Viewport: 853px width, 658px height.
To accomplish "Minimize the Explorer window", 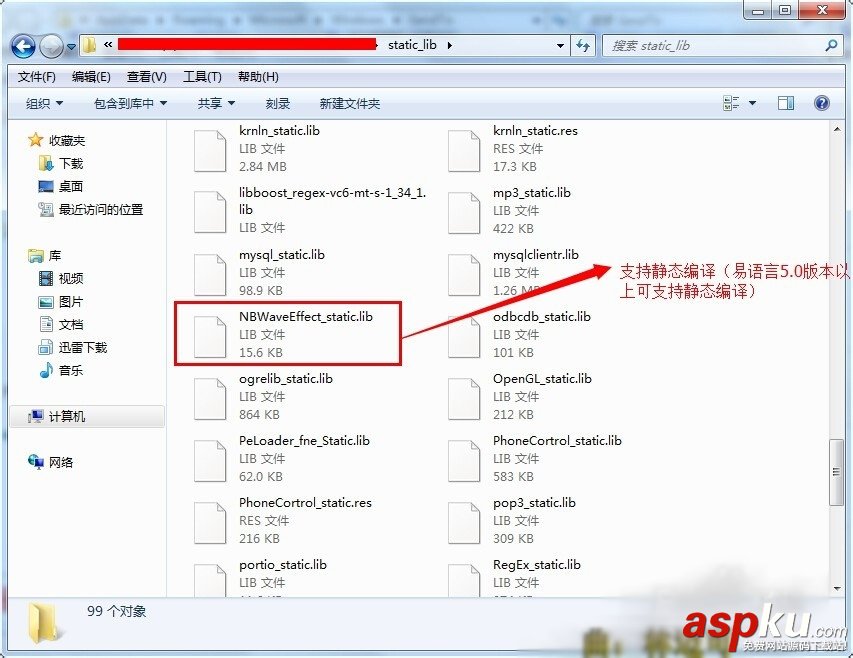I will click(758, 9).
